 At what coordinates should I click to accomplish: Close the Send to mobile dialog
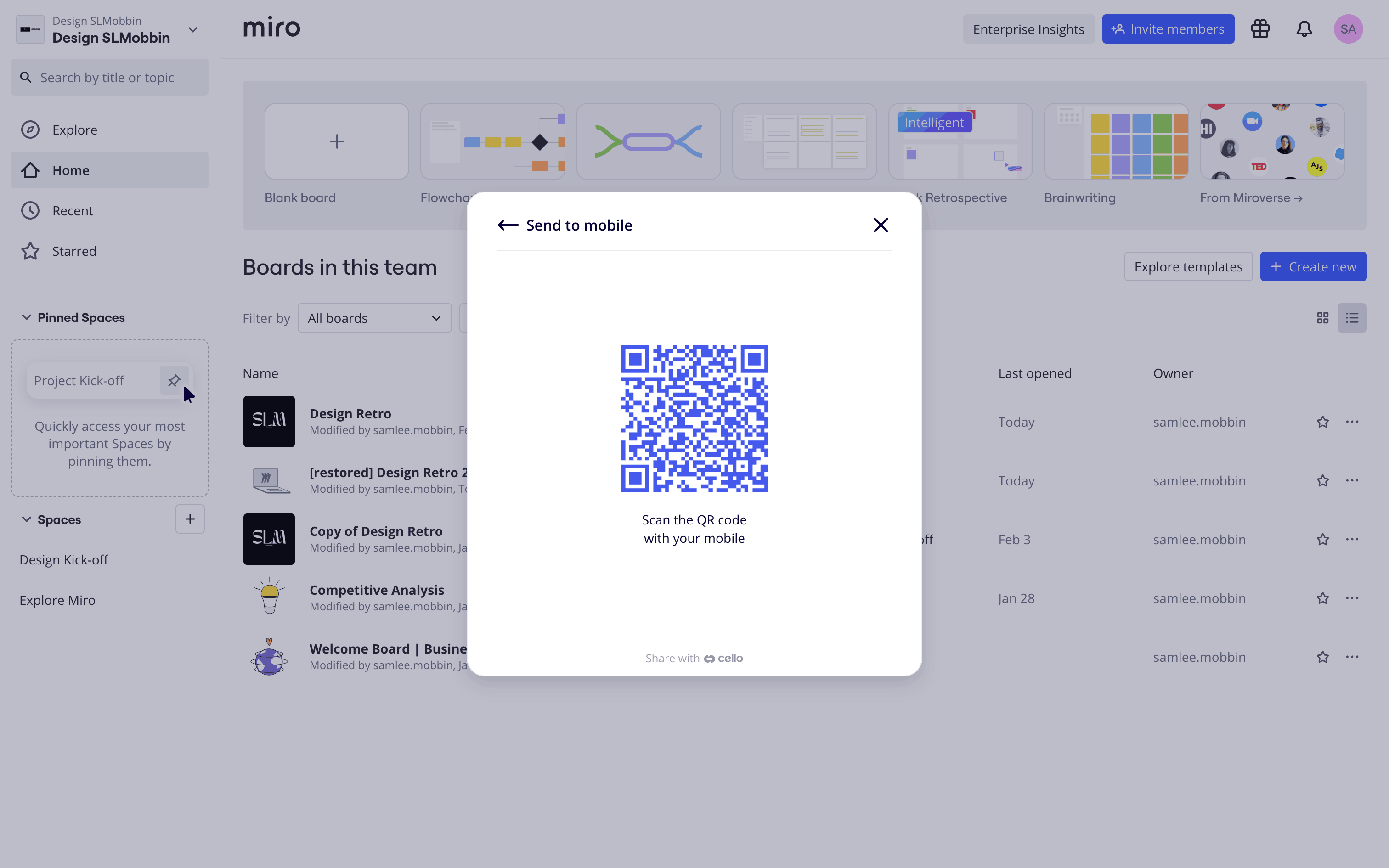tap(881, 225)
